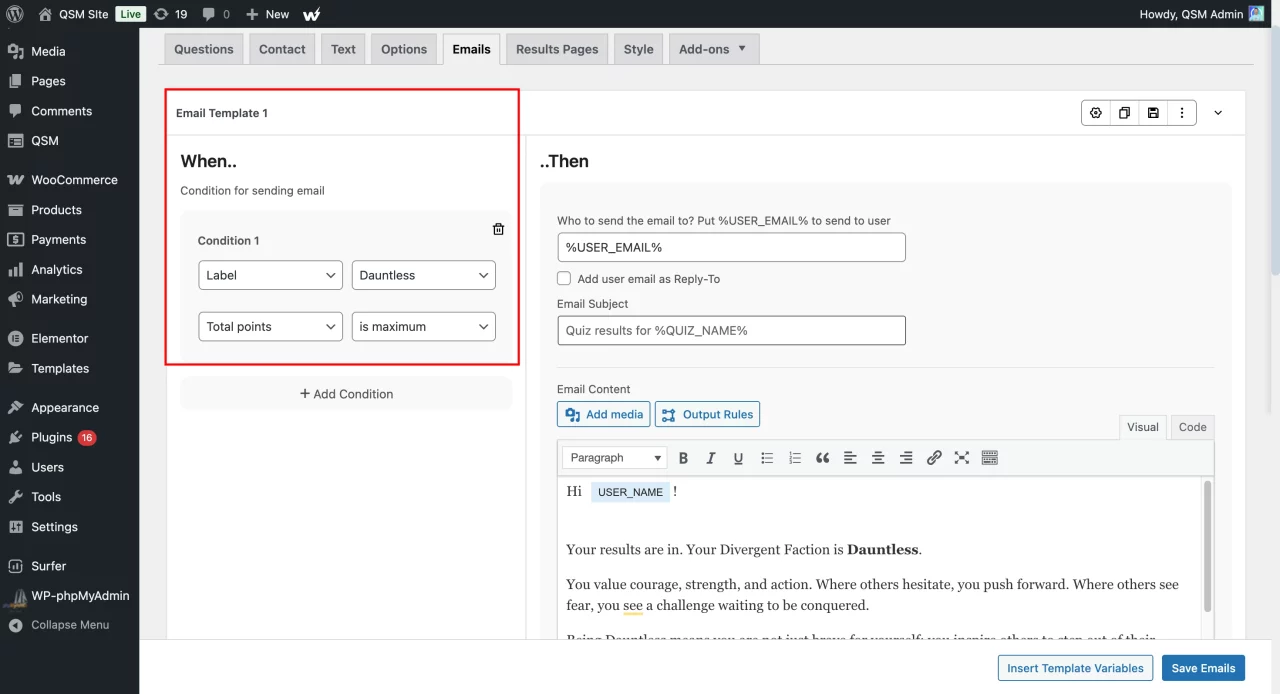Image resolution: width=1280 pixels, height=694 pixels.
Task: Align text right in editor
Action: (906, 458)
